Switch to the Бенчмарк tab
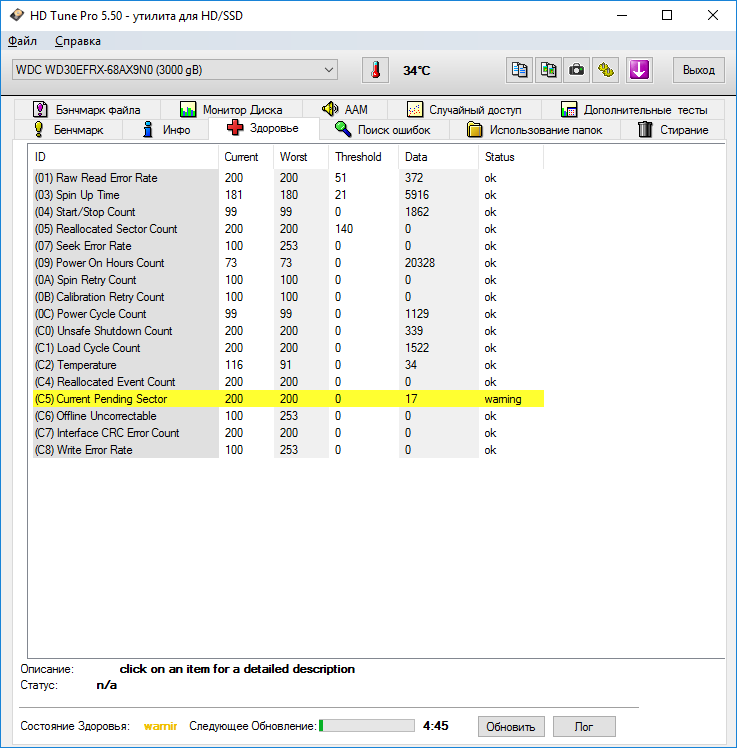Image resolution: width=737 pixels, height=748 pixels. click(68, 130)
